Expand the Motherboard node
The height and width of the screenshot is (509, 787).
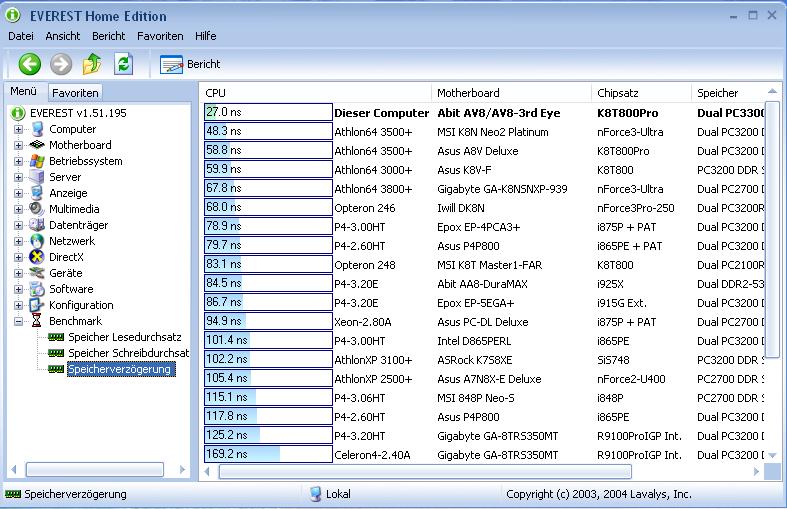18,146
